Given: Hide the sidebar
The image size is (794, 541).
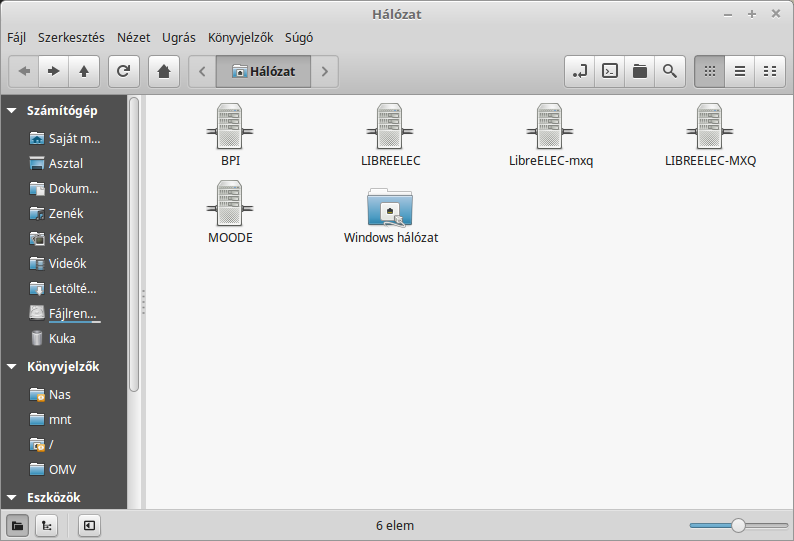Looking at the screenshot, I should pyautogui.click(x=89, y=525).
